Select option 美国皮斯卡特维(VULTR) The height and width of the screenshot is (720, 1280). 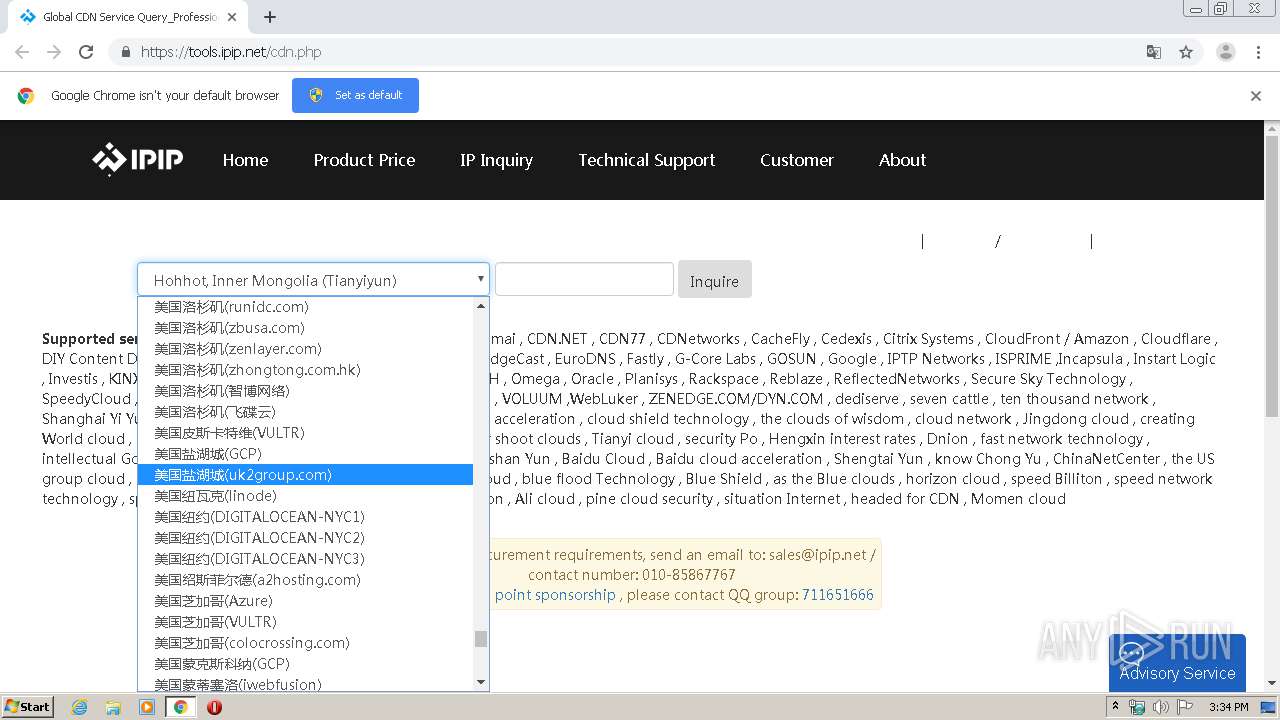coord(305,433)
